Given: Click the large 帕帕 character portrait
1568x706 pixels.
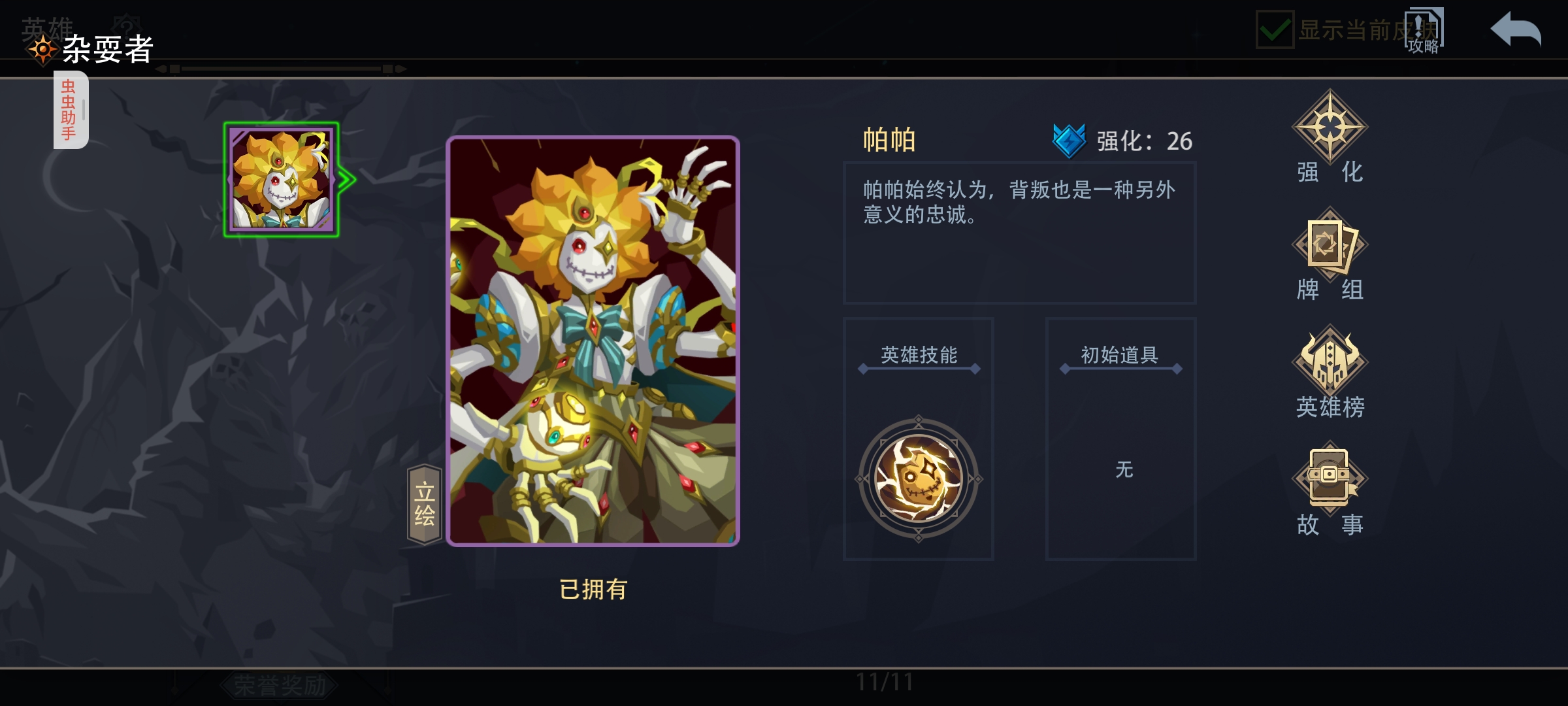Looking at the screenshot, I should click(593, 341).
